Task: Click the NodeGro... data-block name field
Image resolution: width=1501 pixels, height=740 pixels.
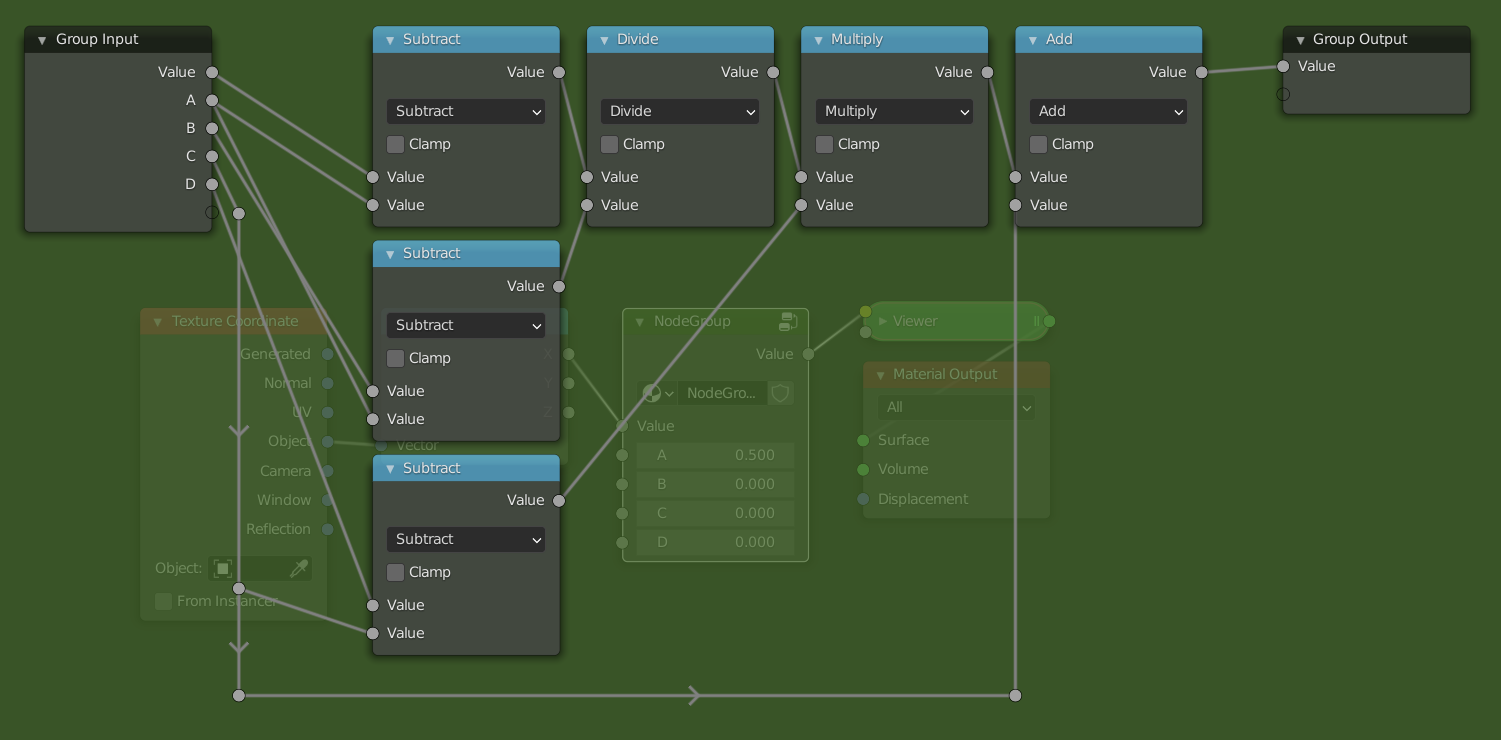Action: coord(723,393)
